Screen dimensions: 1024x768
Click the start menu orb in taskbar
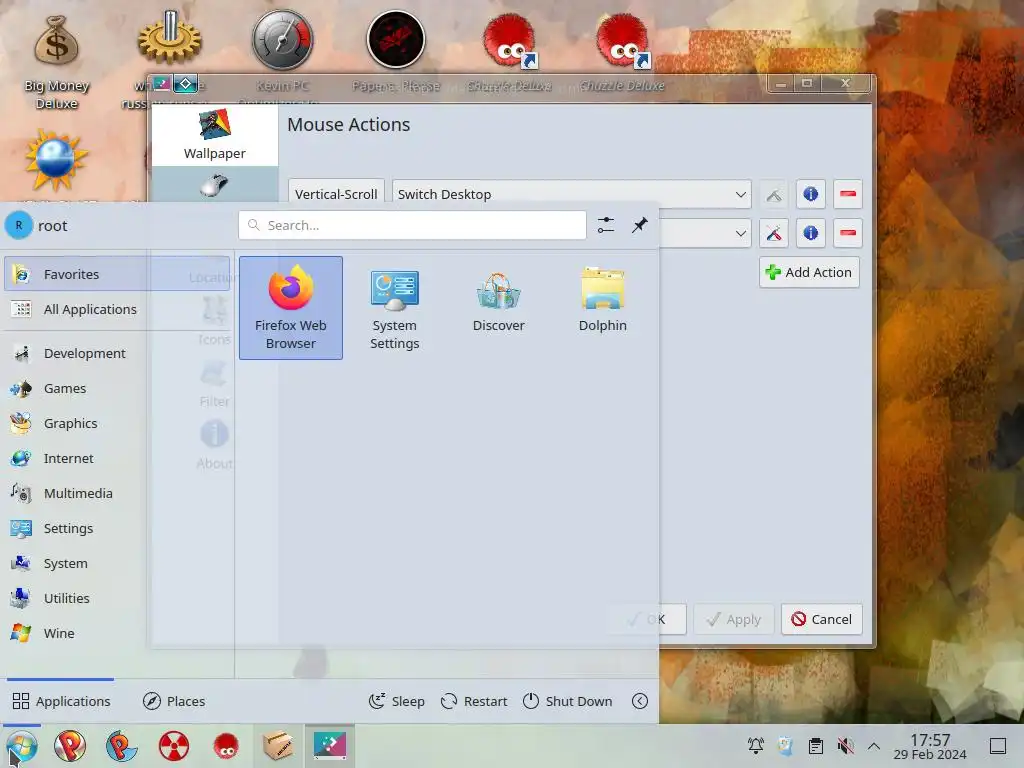coord(22,746)
